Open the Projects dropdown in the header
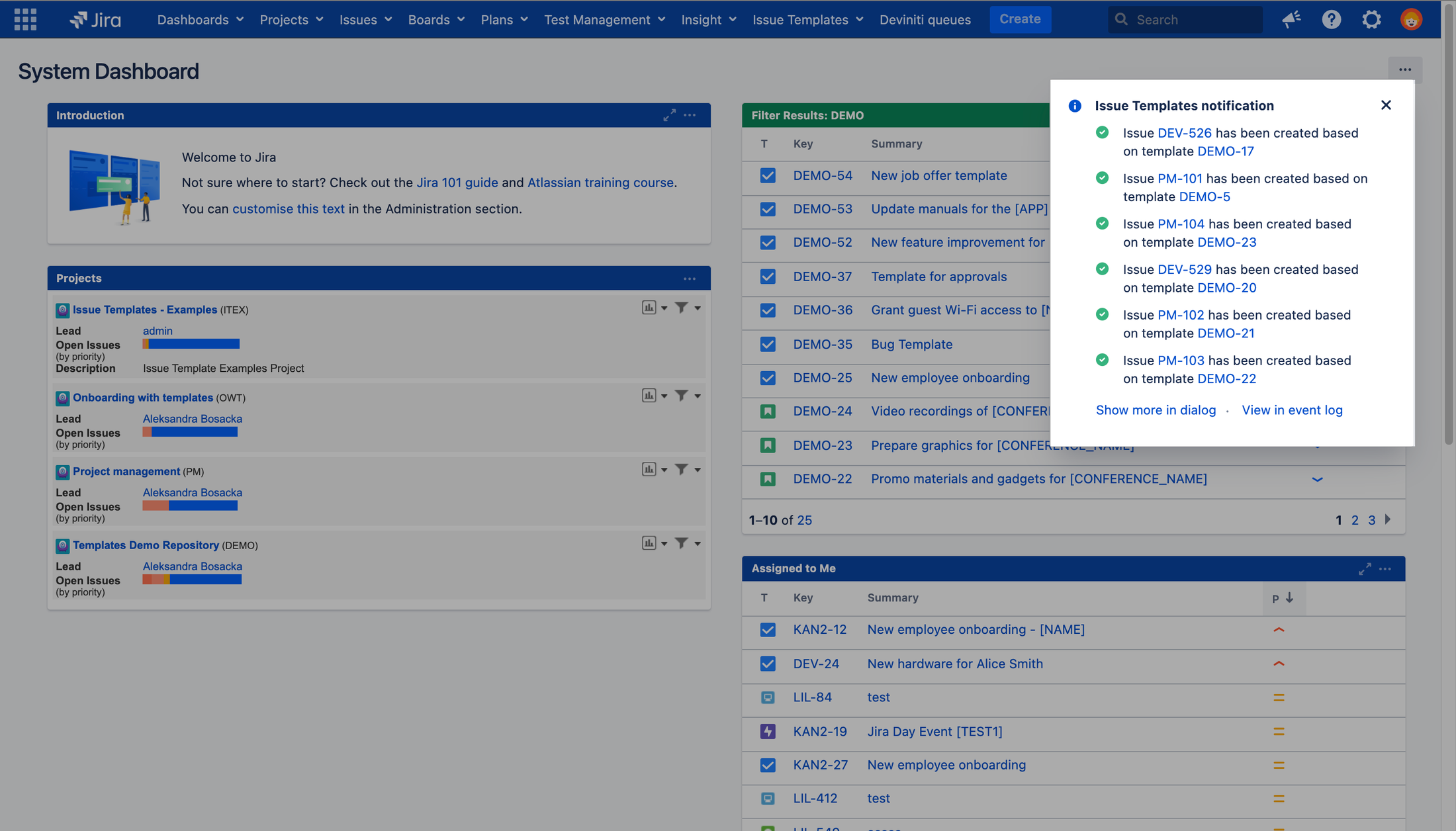This screenshot has width=1456, height=831. [x=291, y=19]
